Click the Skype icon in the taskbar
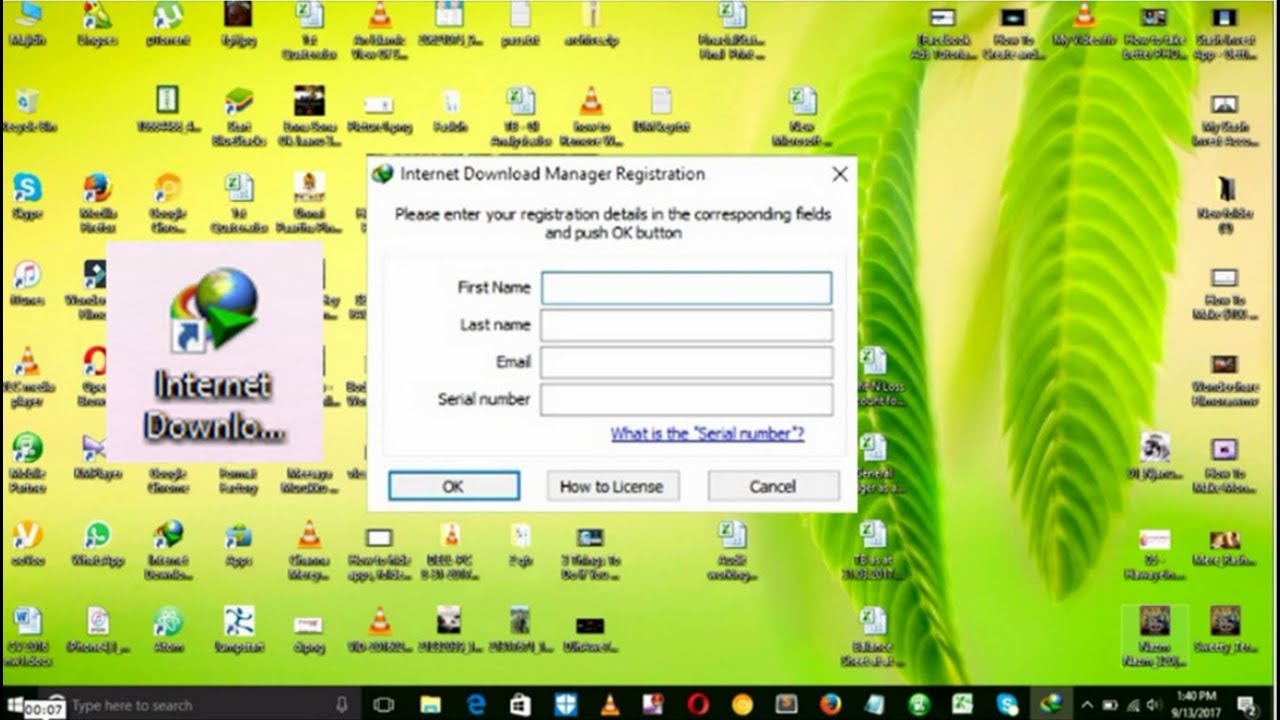Screen dimensions: 1280x720 tap(1007, 705)
